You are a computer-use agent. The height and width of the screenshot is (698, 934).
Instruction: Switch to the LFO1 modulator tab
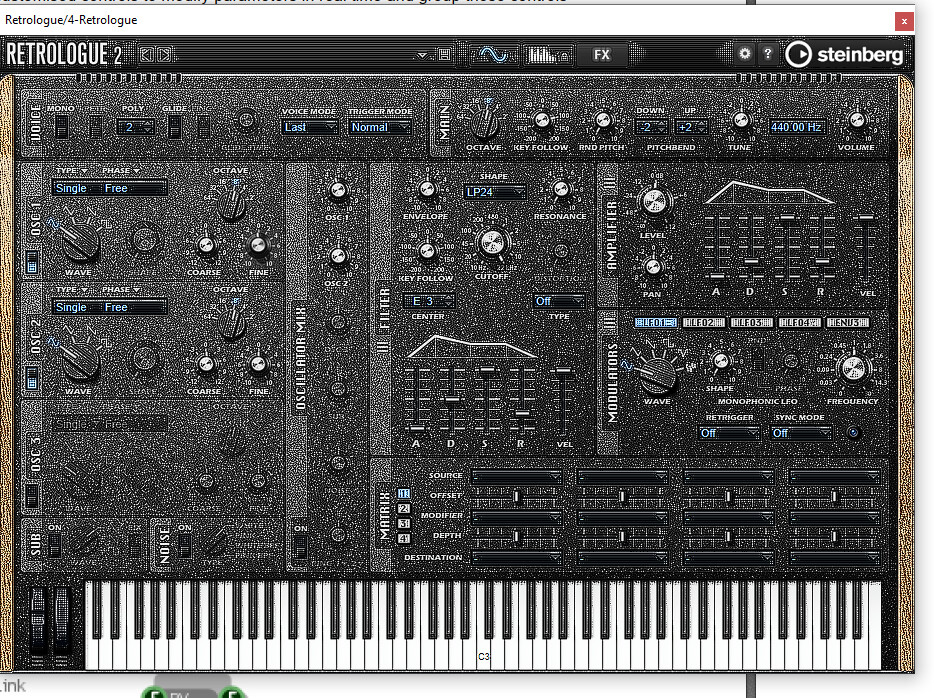coord(655,322)
